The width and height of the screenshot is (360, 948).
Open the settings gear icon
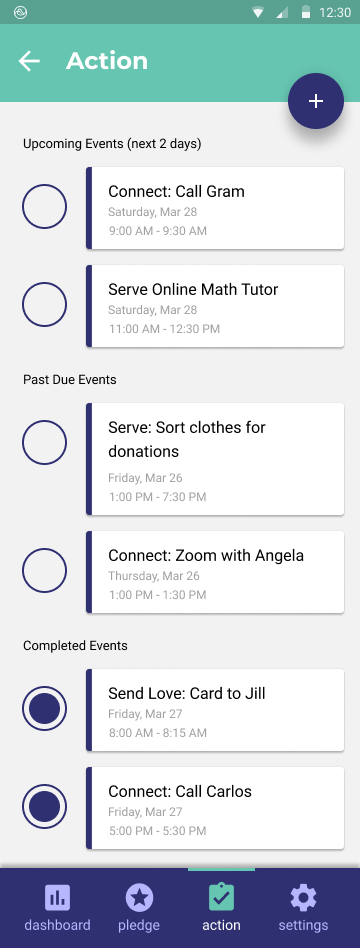[x=303, y=898]
